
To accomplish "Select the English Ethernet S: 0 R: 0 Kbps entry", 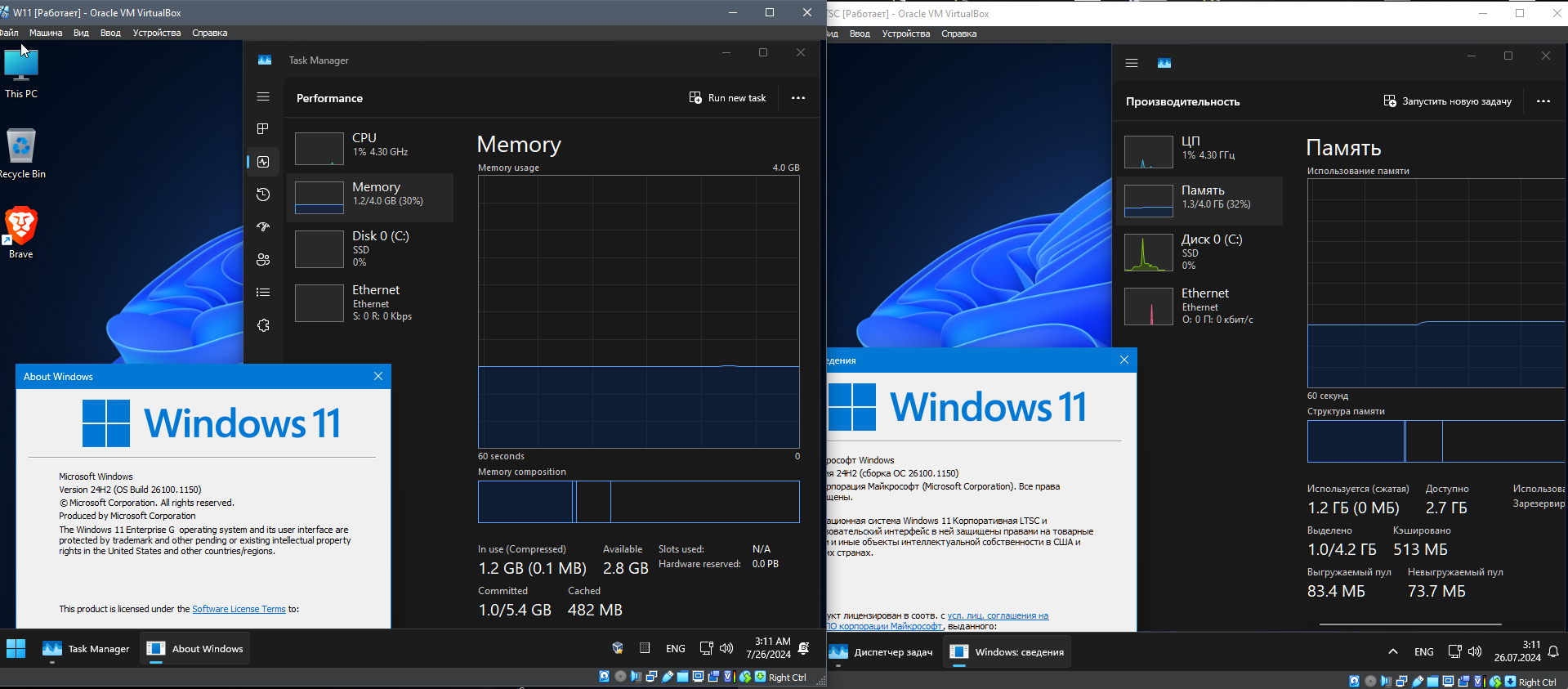I will [x=371, y=302].
